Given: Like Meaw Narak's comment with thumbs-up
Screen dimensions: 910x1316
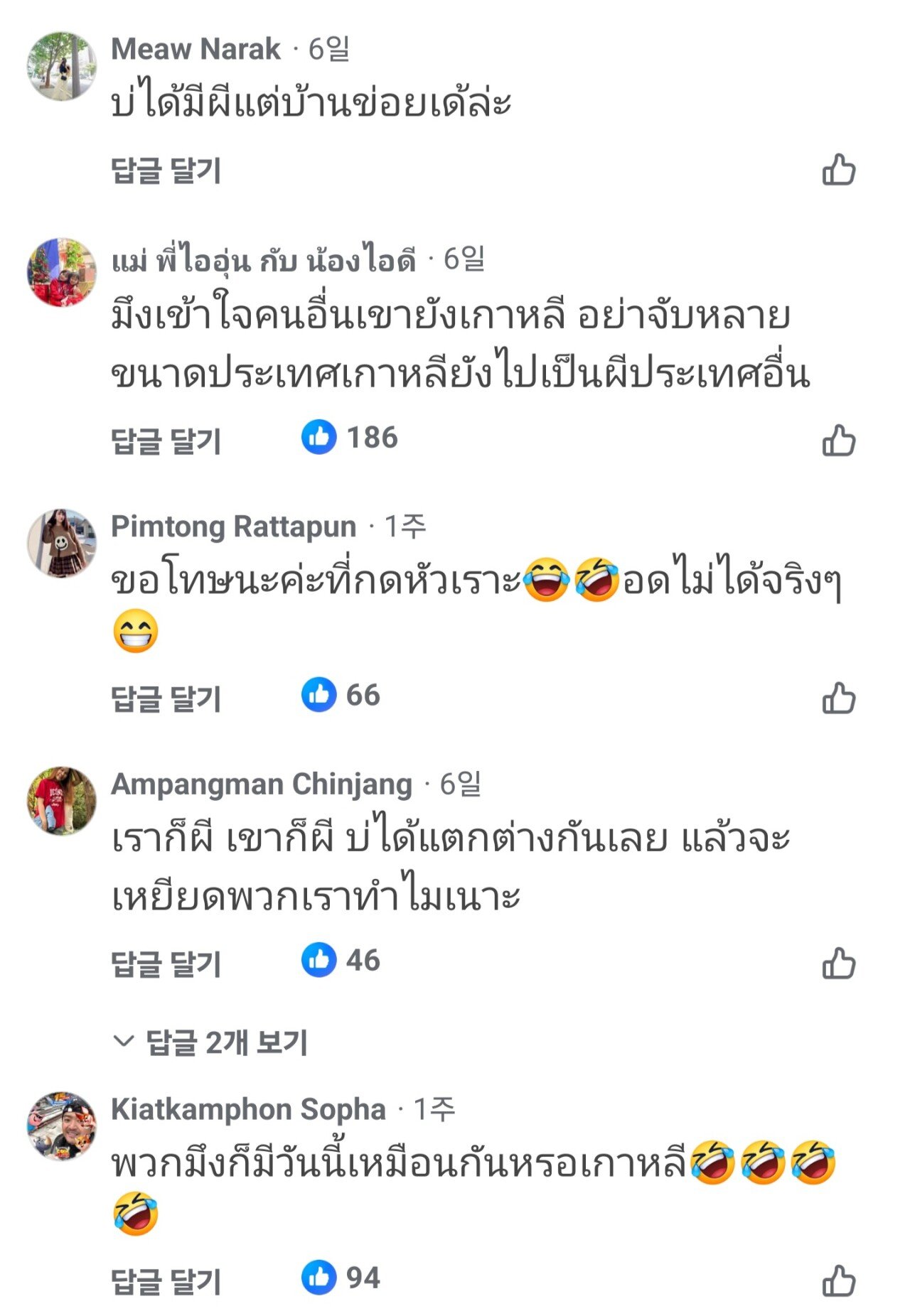Looking at the screenshot, I should [838, 170].
